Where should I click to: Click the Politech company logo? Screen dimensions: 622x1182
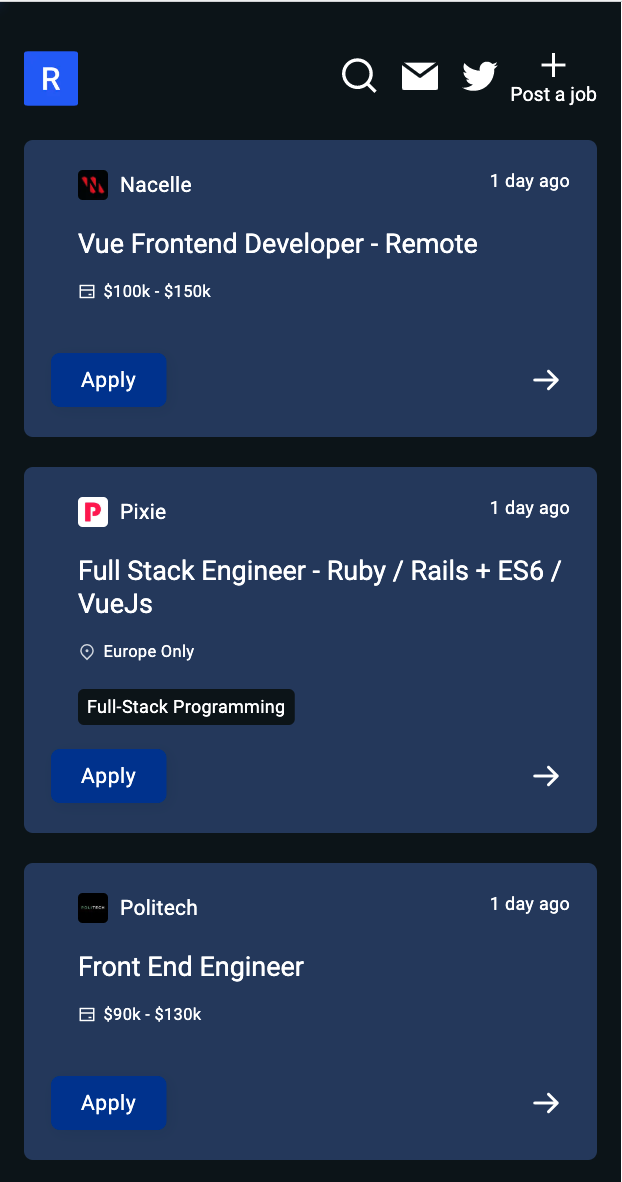coord(93,908)
